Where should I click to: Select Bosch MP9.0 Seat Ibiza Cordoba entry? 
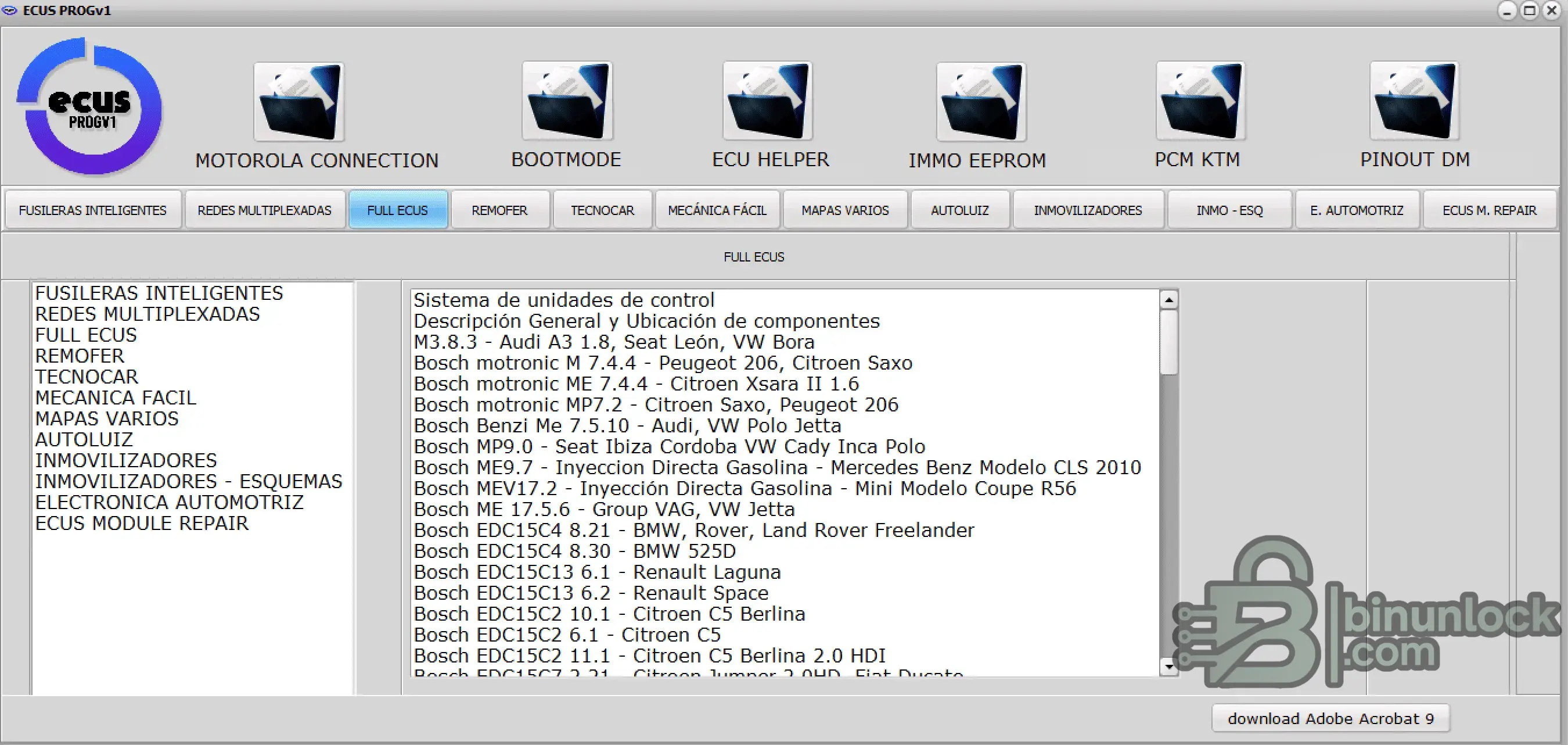(670, 446)
